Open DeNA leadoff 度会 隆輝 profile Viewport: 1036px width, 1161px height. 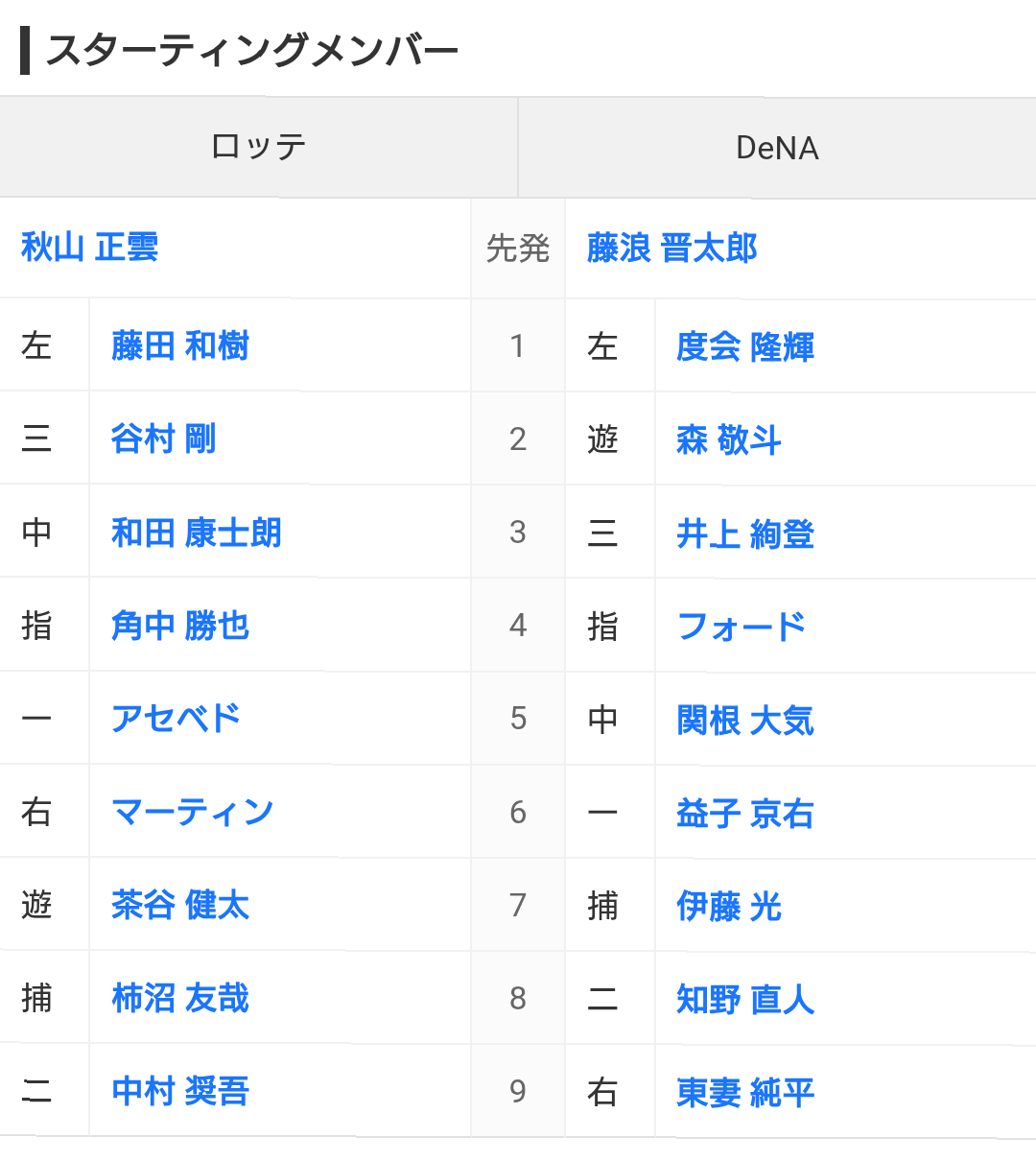[x=745, y=346]
